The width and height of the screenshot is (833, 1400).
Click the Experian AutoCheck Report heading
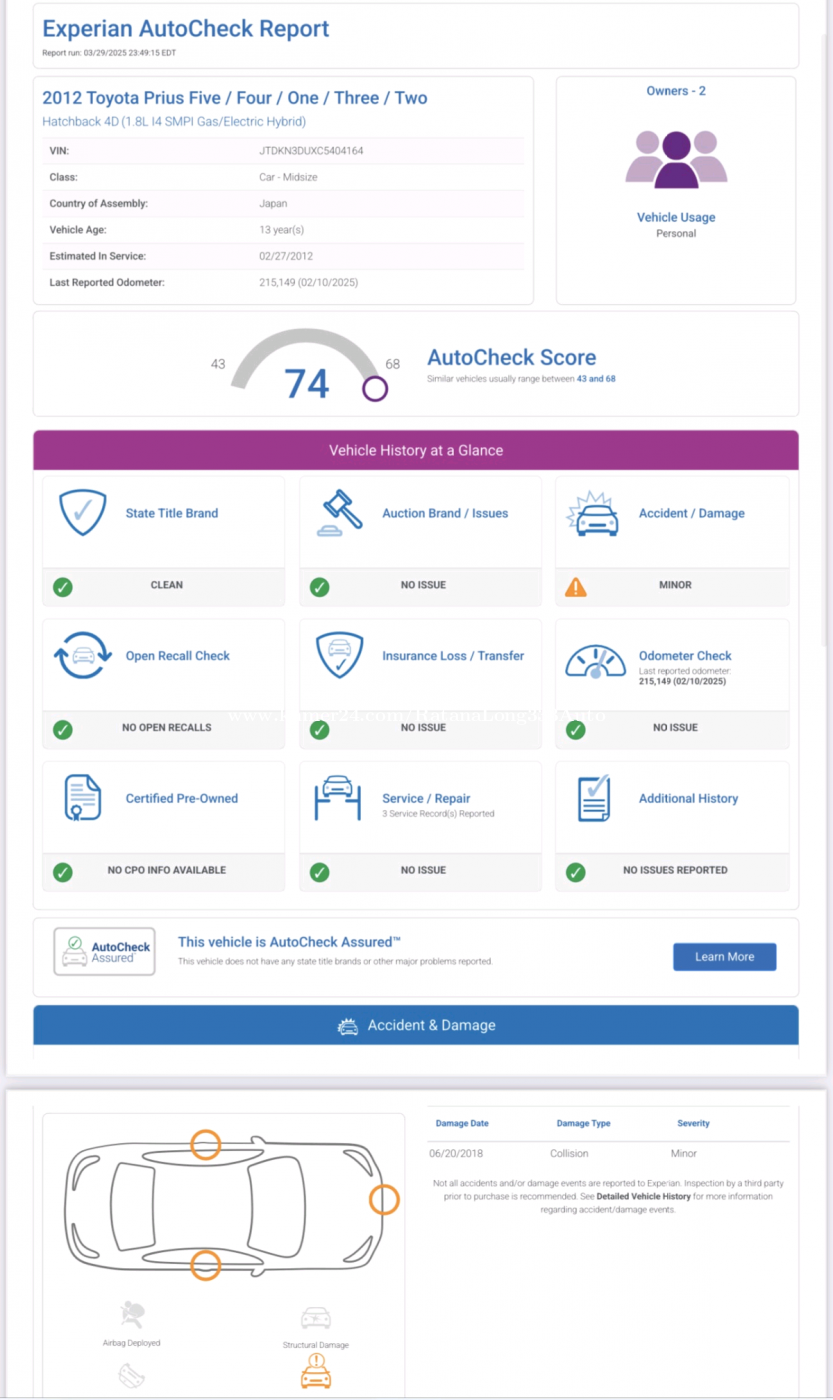tap(186, 29)
